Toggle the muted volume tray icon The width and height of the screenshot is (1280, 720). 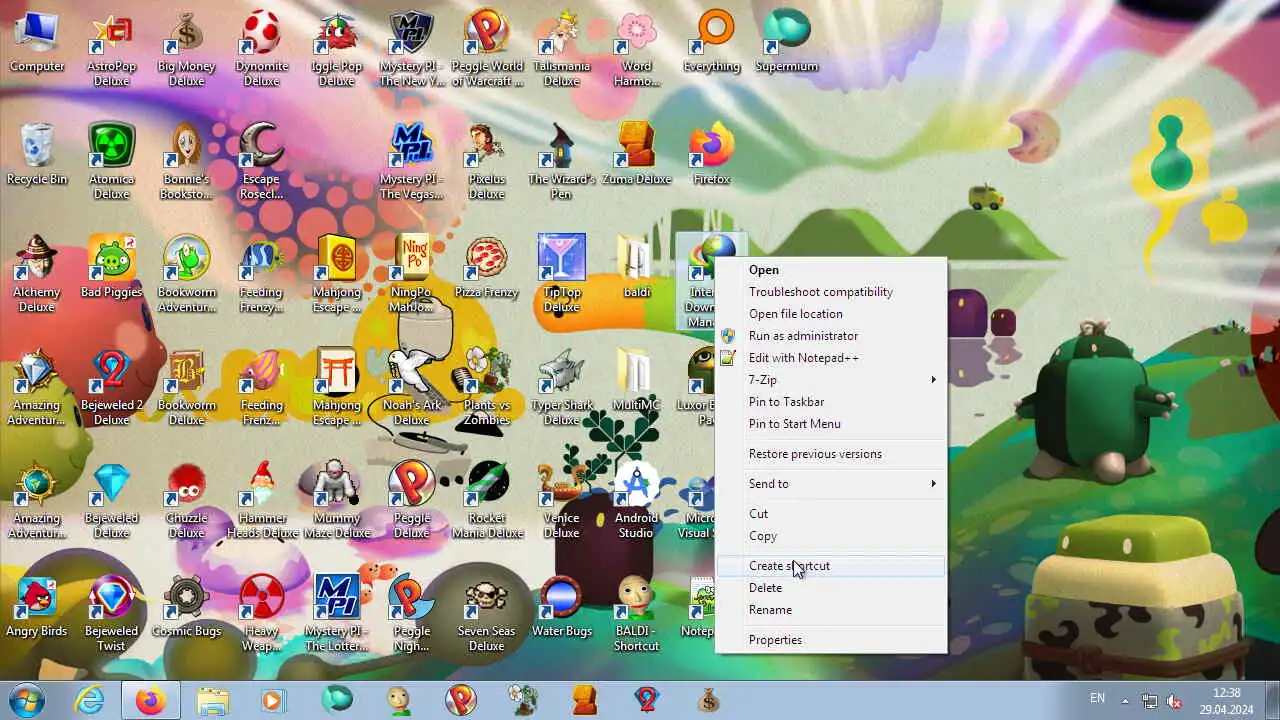point(1175,700)
